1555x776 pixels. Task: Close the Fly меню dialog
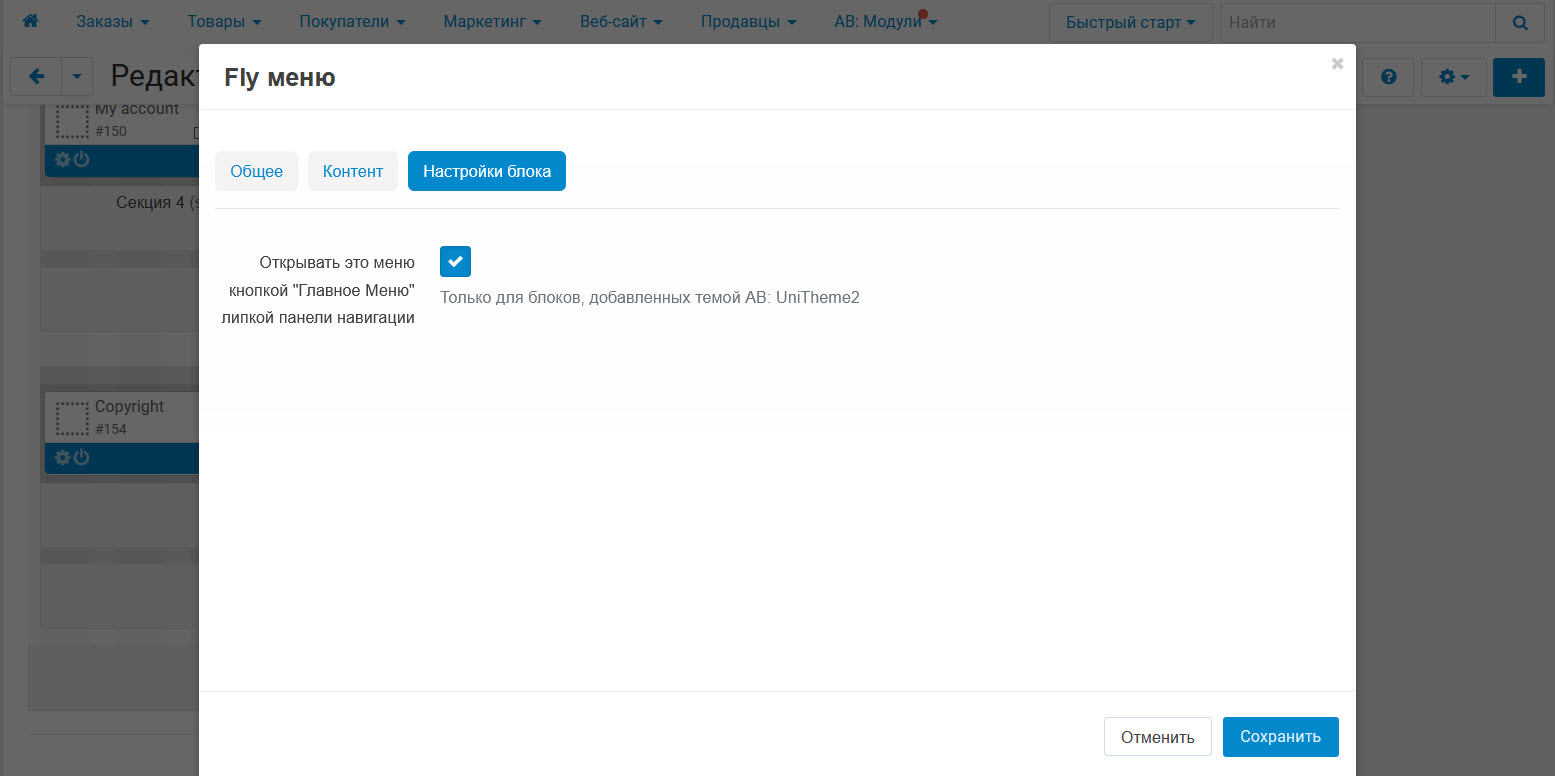tap(1337, 63)
